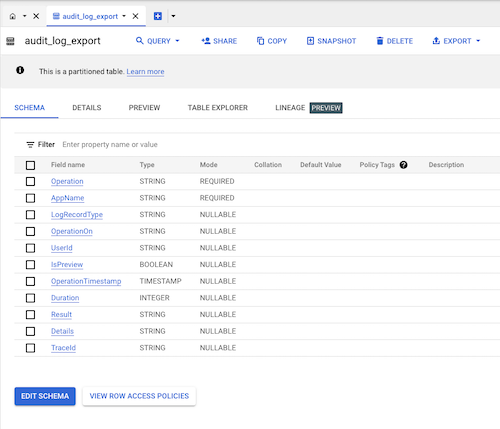Screen dimensions: 500x429
Task: Open the Result field link
Action: click(61, 315)
